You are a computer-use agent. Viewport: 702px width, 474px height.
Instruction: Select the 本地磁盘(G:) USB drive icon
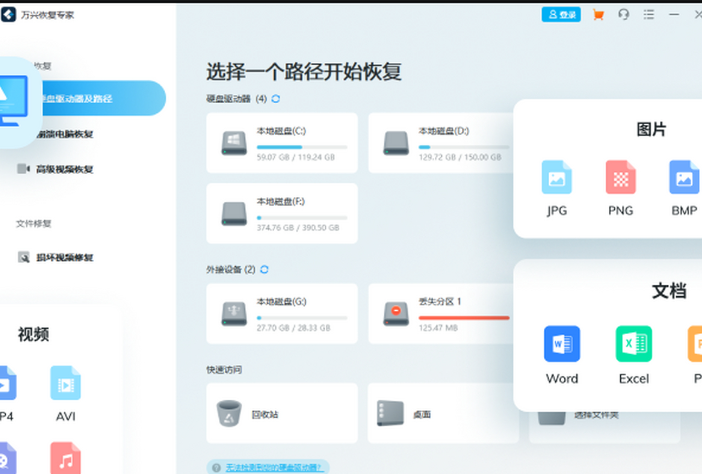click(234, 313)
